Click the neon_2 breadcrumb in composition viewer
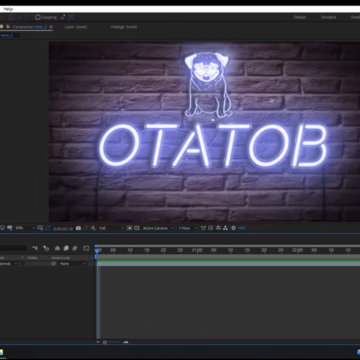The height and width of the screenshot is (360, 360). 7,35
